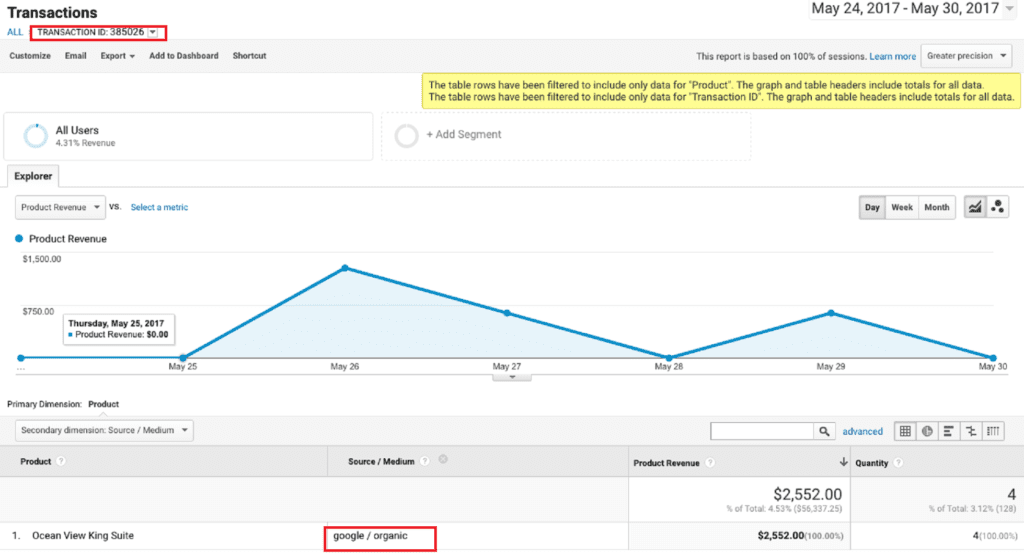Select Product as primary dimension

pyautogui.click(x=103, y=404)
